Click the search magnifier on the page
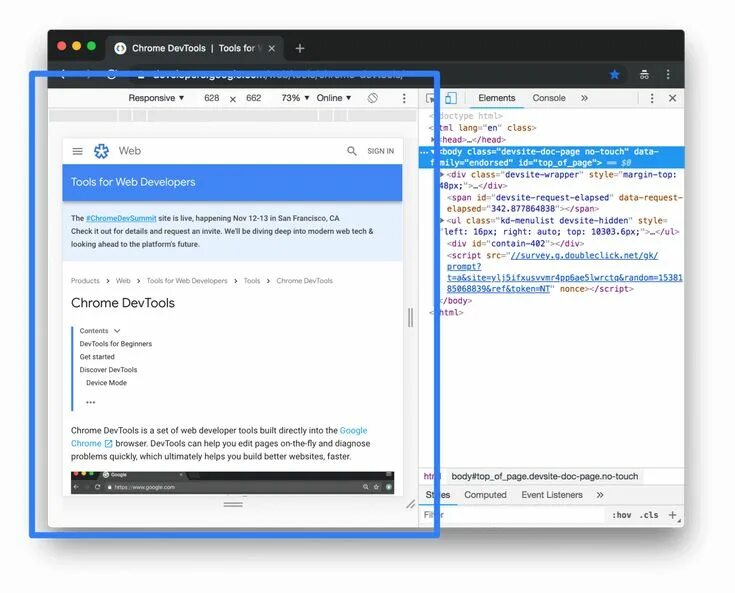735x593 pixels. click(x=352, y=151)
